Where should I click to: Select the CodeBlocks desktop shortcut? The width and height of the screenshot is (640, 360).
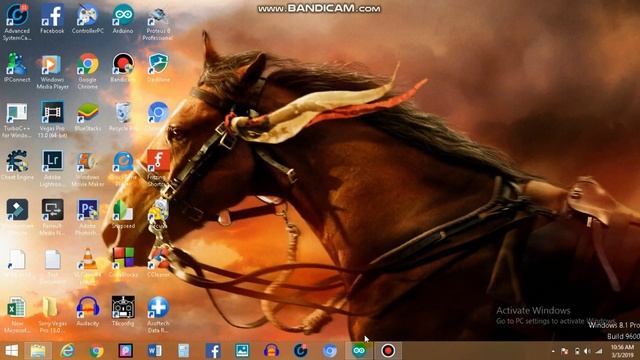(x=123, y=263)
